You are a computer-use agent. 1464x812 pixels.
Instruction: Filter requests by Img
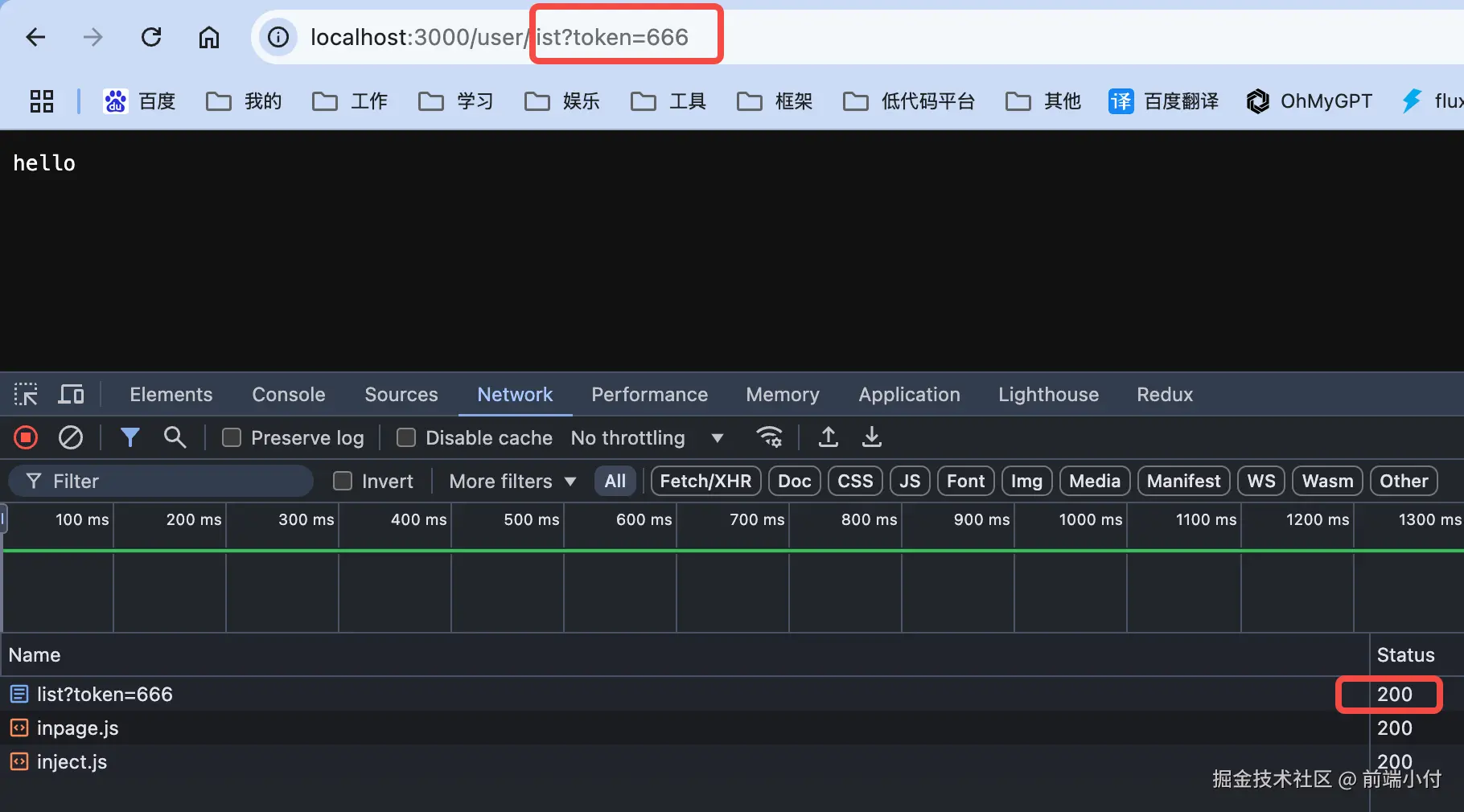[x=1026, y=481]
